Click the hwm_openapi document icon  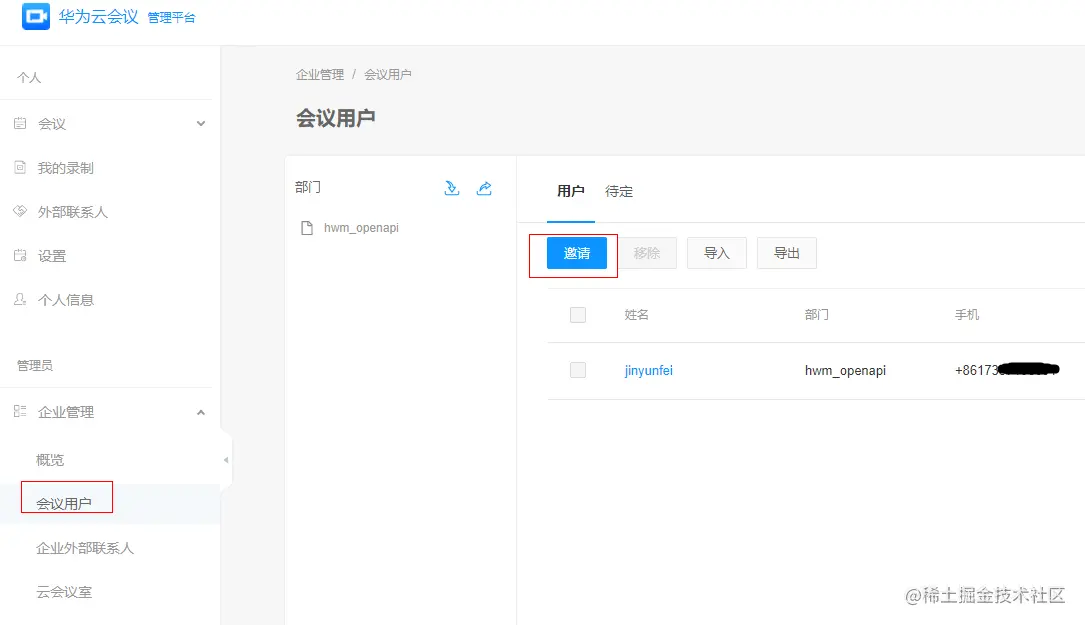click(x=307, y=228)
